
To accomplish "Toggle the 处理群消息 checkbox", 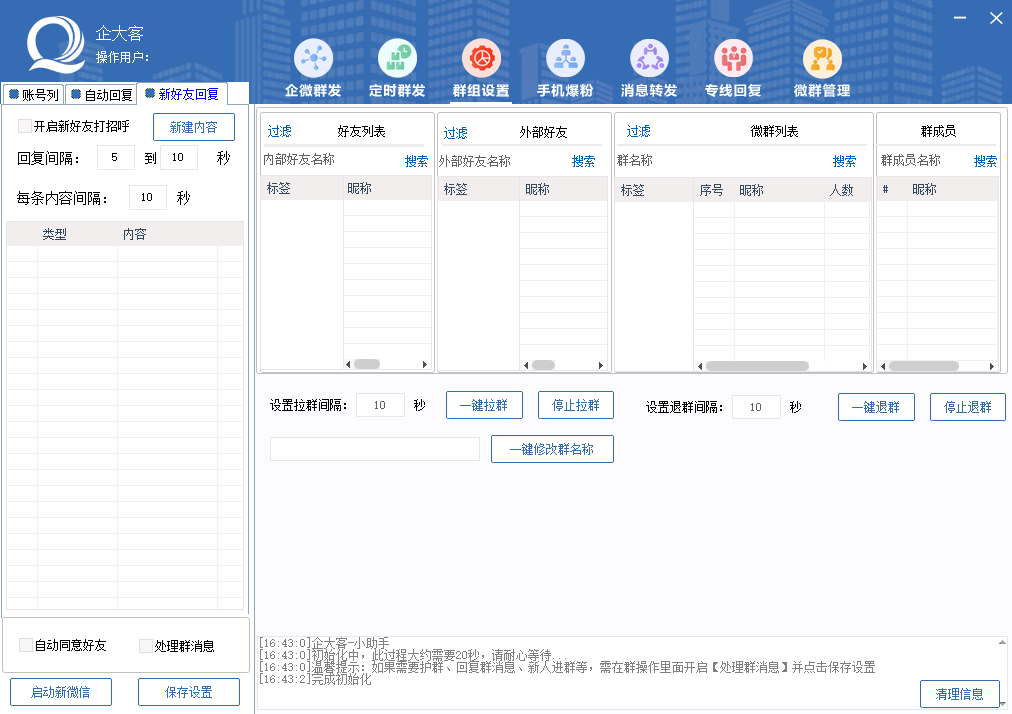I will (x=146, y=646).
